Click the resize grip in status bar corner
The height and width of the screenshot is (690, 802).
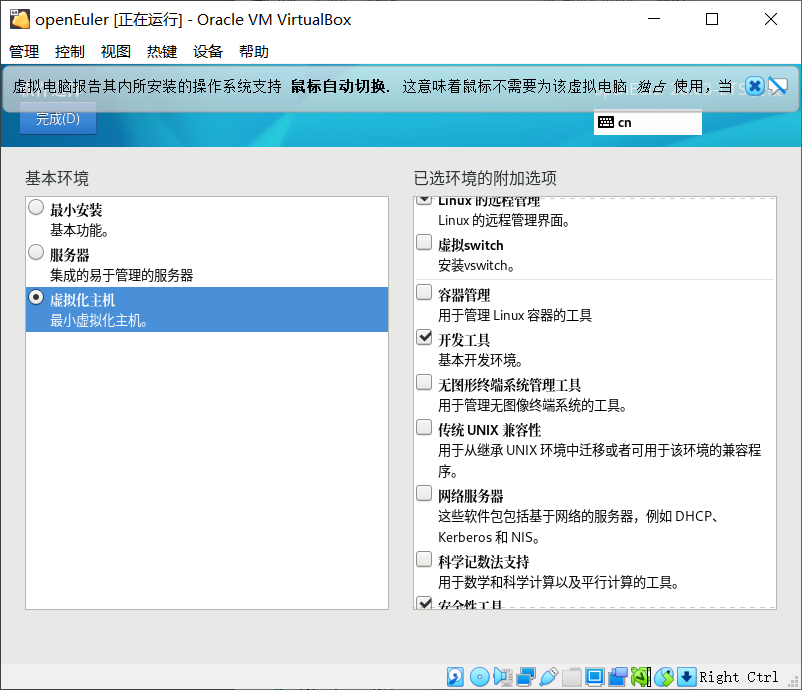pyautogui.click(x=794, y=683)
